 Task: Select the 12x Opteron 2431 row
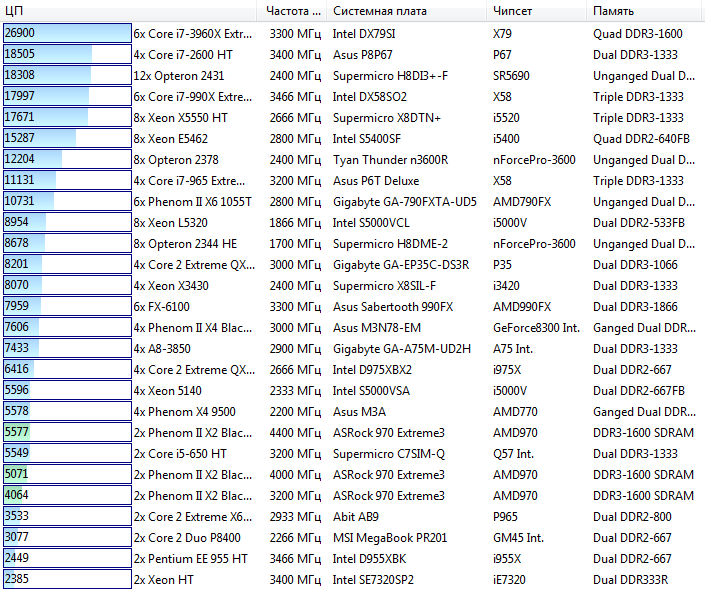point(352,76)
